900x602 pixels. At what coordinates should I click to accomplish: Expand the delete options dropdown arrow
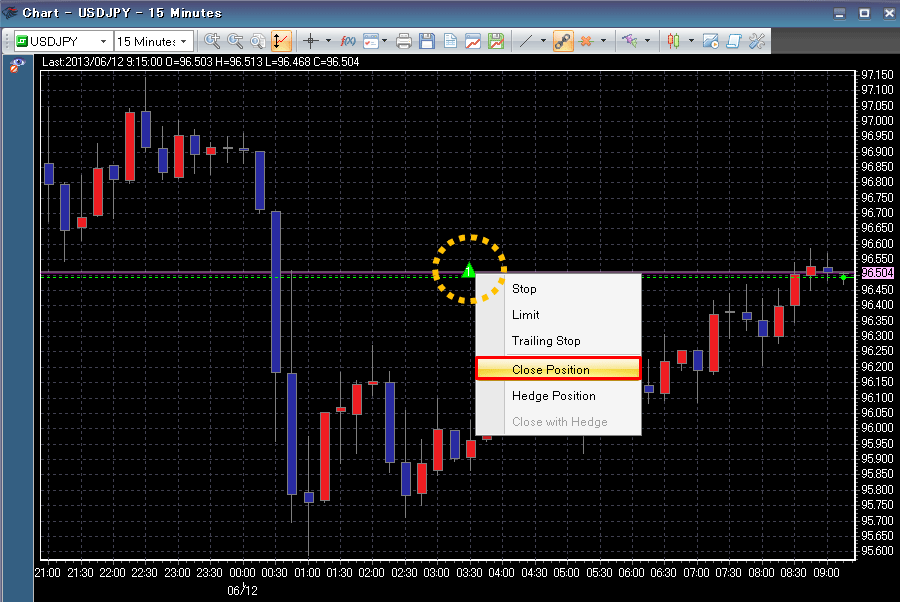(x=603, y=41)
